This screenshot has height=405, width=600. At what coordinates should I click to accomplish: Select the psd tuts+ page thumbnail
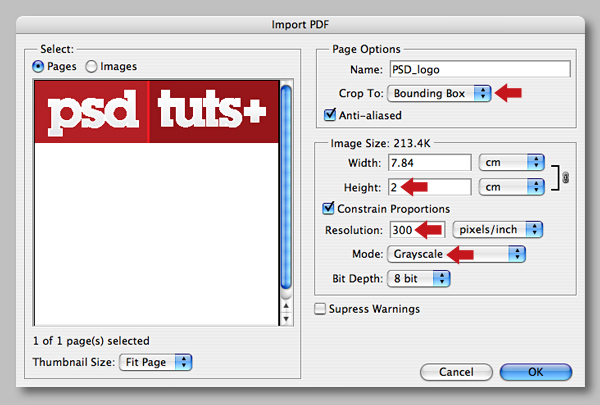coord(157,111)
